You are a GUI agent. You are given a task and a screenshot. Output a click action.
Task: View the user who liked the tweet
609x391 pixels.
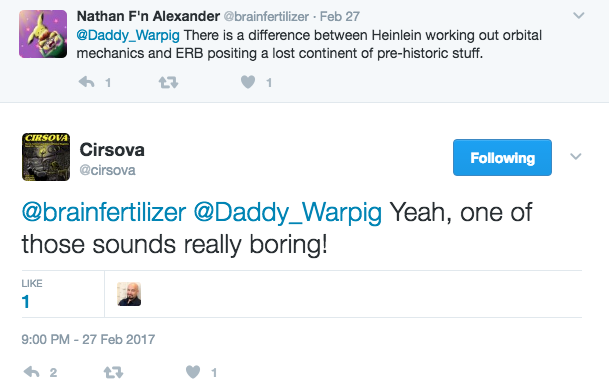[x=129, y=294]
